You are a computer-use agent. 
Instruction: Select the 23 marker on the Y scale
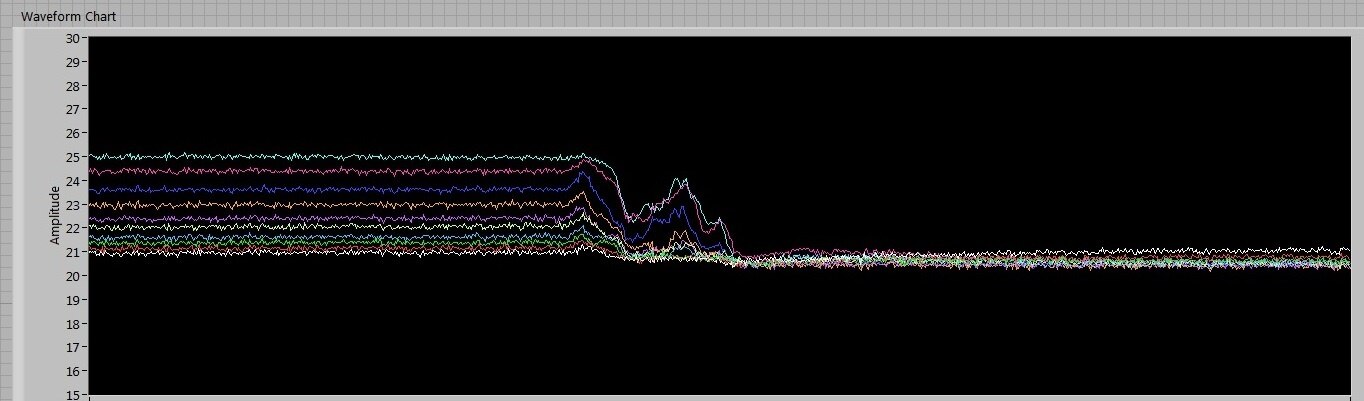point(72,204)
